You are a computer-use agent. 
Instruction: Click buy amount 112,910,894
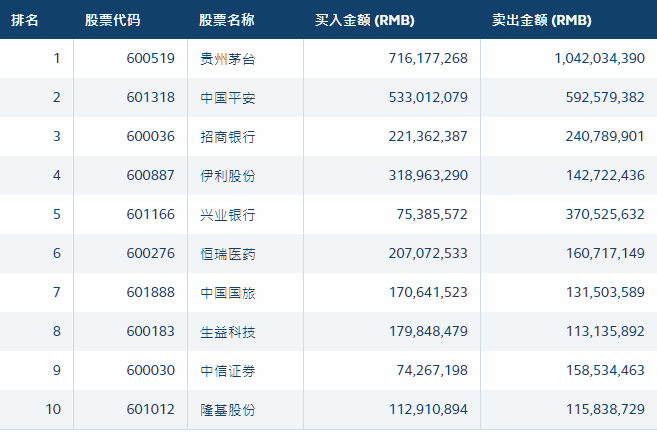(428, 409)
